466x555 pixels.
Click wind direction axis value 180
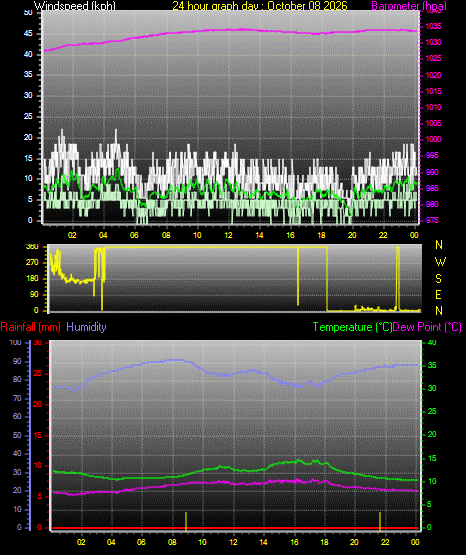[32, 279]
